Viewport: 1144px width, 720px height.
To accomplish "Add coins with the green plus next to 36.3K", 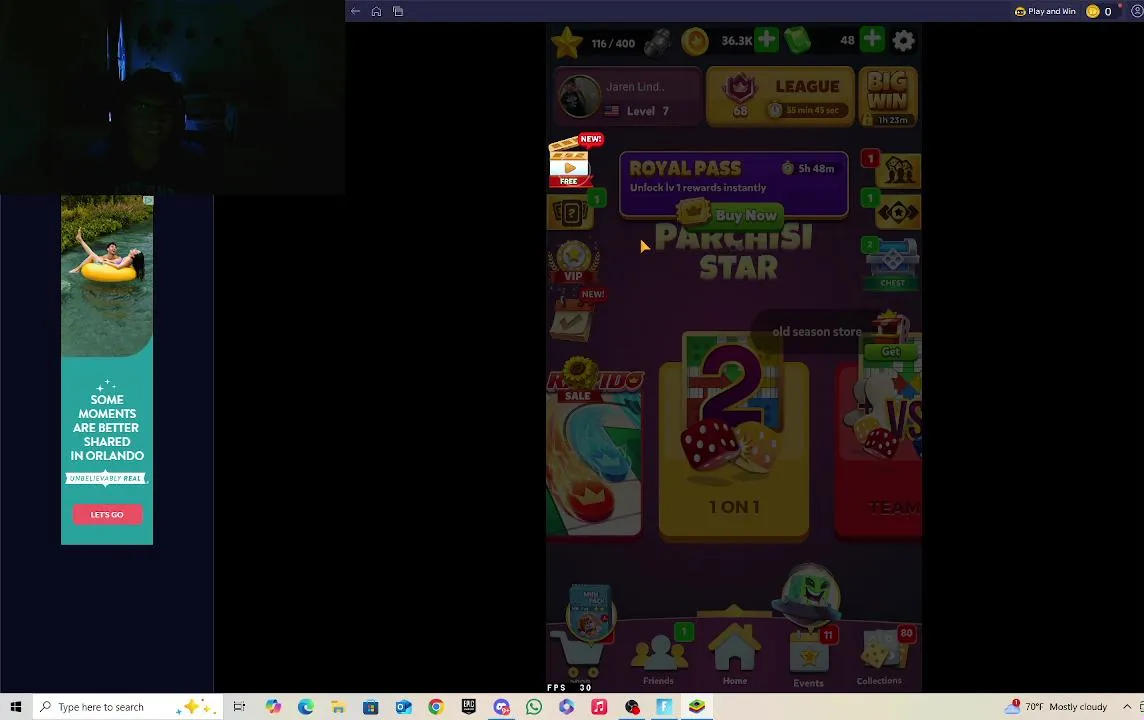I will (x=766, y=39).
